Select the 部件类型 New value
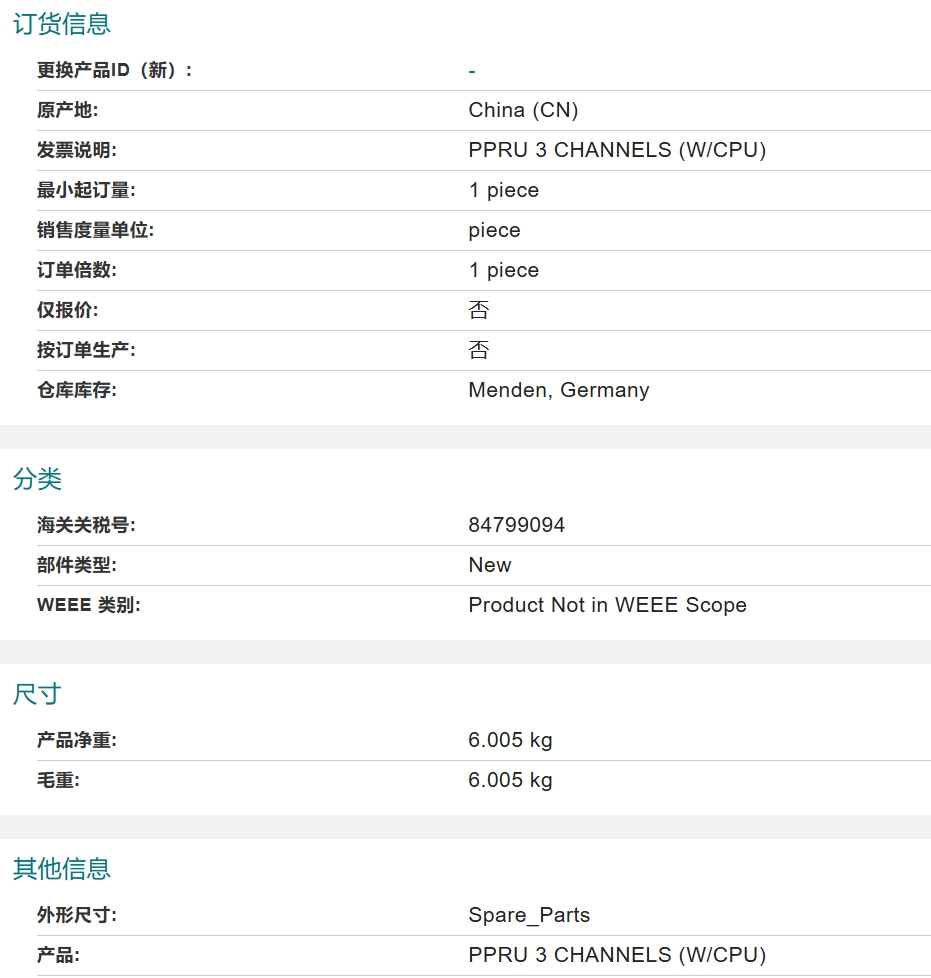 pos(490,565)
